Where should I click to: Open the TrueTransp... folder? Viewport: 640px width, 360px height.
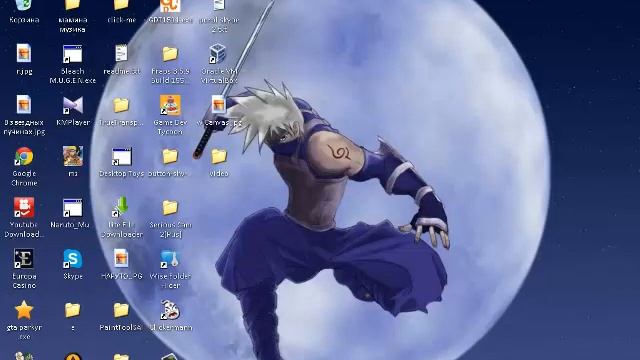[121, 105]
